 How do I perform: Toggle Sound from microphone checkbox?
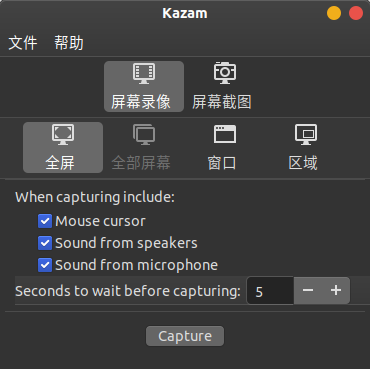[45, 265]
